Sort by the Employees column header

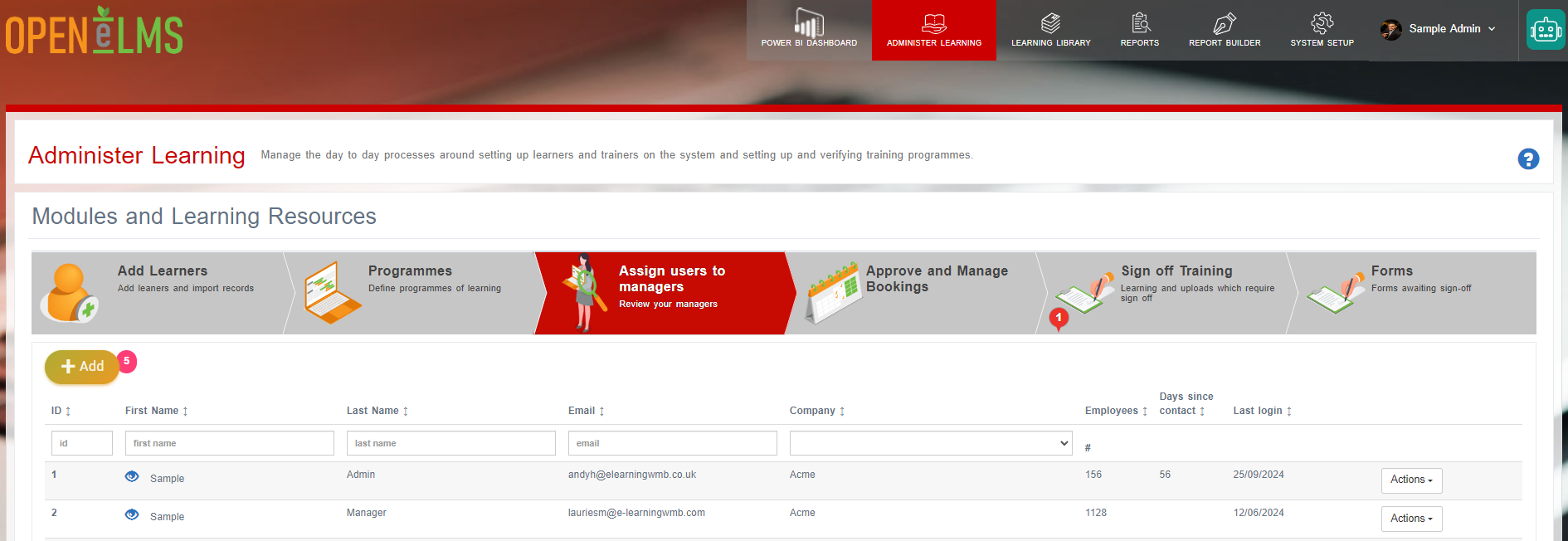[x=1116, y=411]
